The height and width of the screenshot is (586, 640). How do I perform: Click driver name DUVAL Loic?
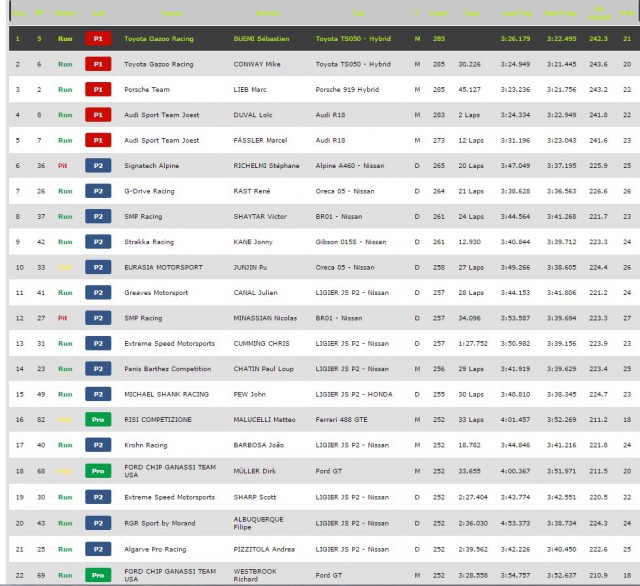253,115
